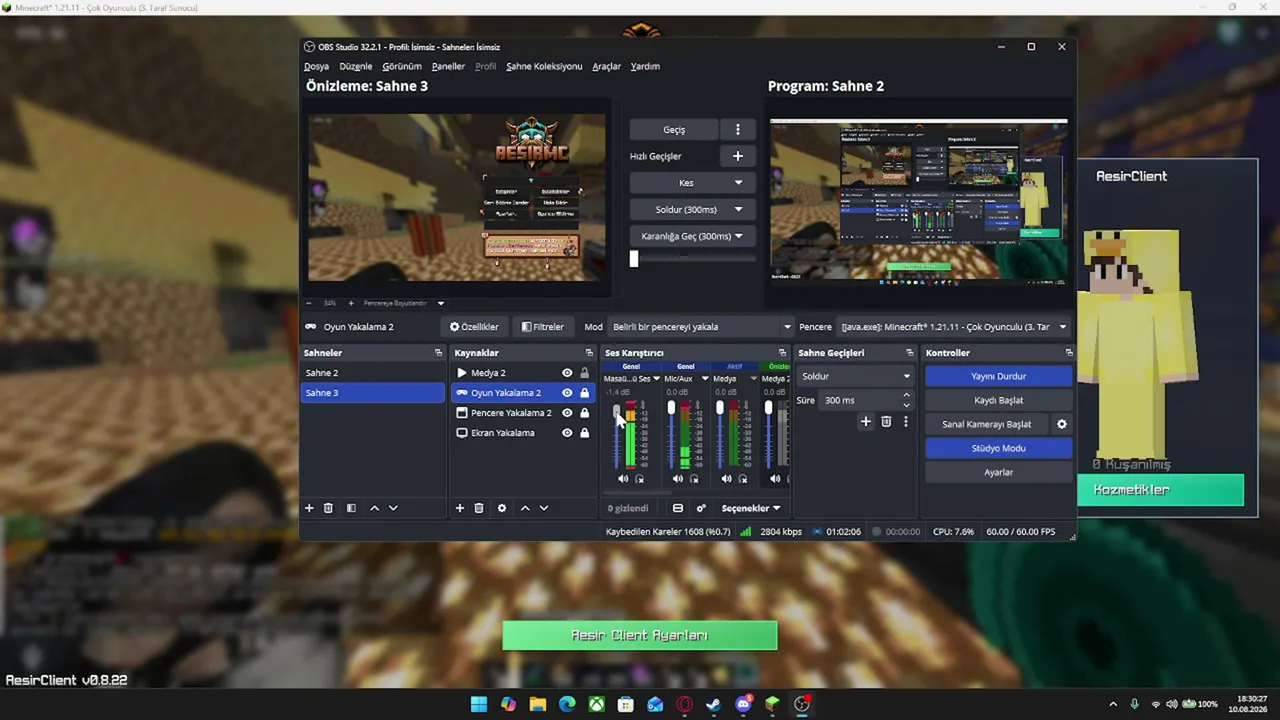Open the Görünüm menu
The image size is (1280, 720).
coord(402,66)
